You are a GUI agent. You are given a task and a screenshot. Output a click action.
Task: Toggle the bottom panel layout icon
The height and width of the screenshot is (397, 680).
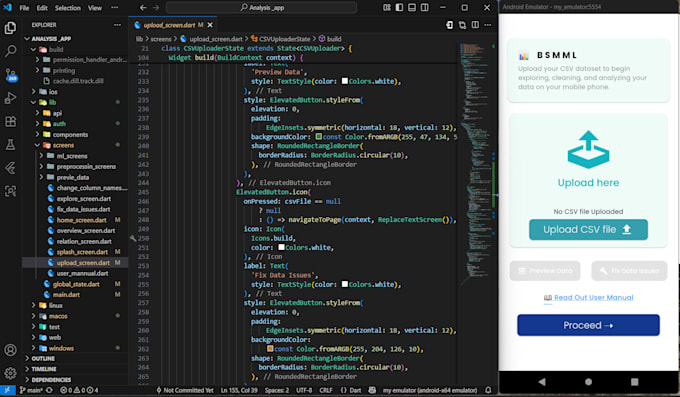[x=412, y=7]
